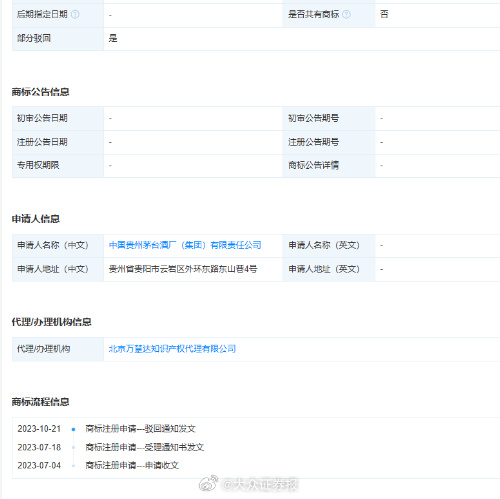The height and width of the screenshot is (499, 500).
Task: Click the 是否共有商标 label text
Action: pyautogui.click(x=313, y=14)
